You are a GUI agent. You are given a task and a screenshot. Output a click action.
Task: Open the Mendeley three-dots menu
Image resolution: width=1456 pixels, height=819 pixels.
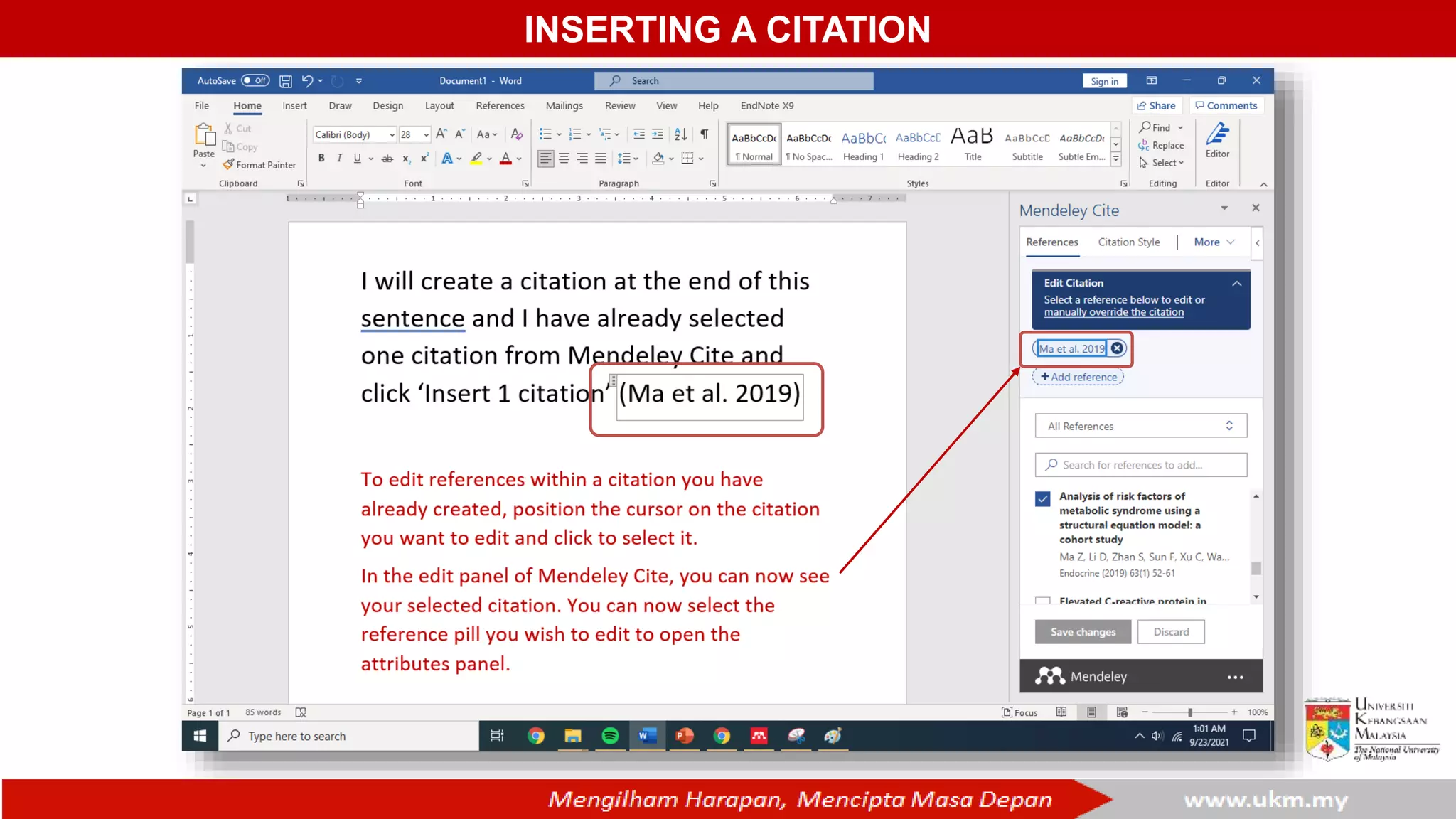coord(1235,677)
